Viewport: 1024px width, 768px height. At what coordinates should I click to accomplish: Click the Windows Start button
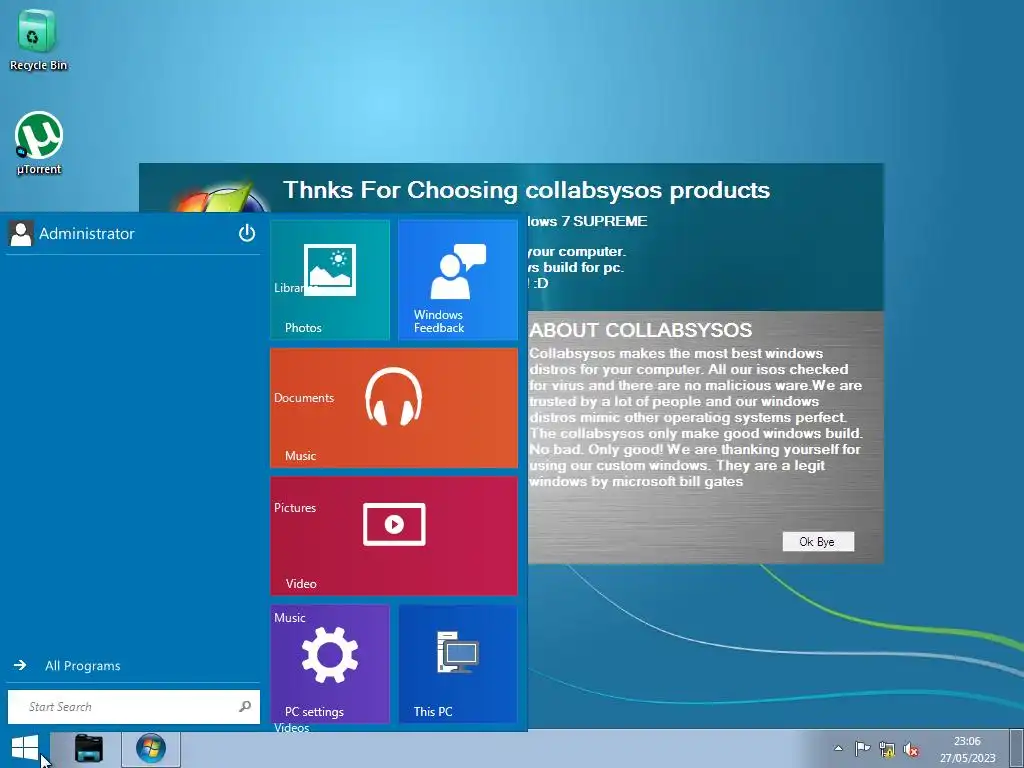pyautogui.click(x=25, y=748)
